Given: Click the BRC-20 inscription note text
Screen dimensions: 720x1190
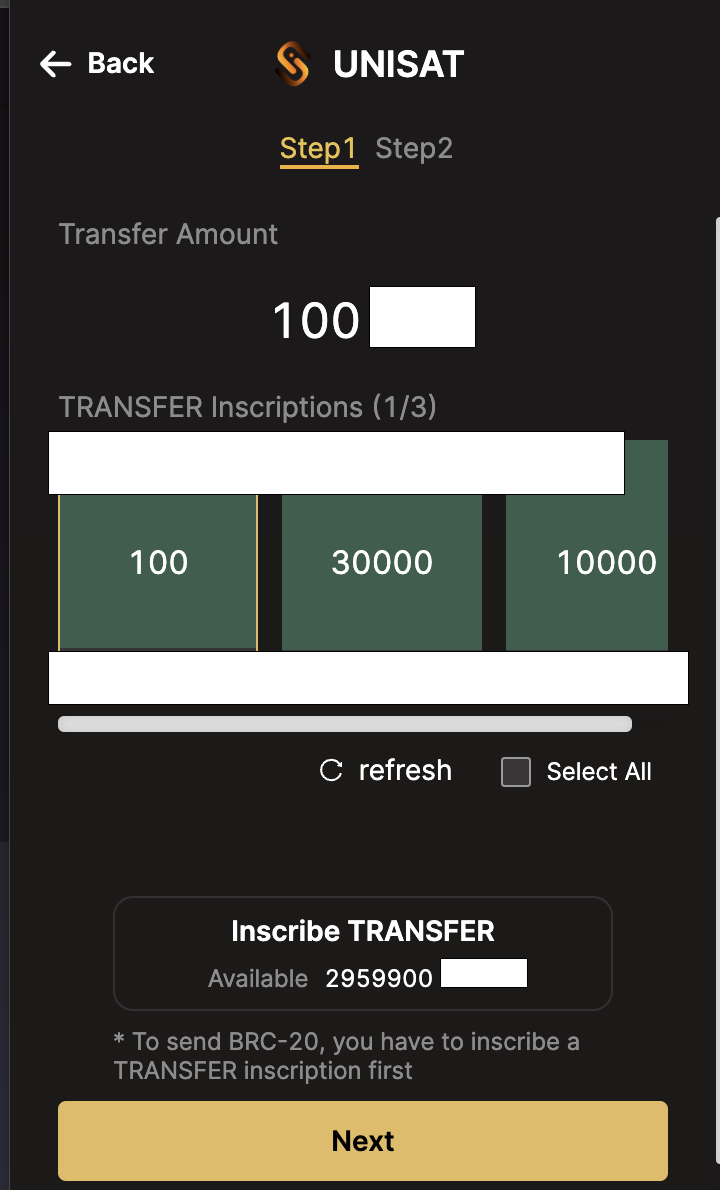Looking at the screenshot, I should 346,1056.
